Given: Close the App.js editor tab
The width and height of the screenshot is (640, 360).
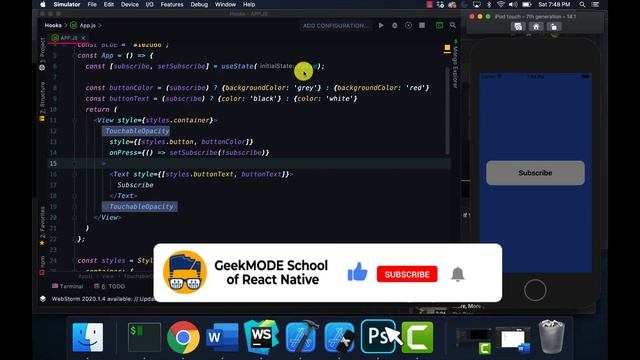Looking at the screenshot, I should (x=83, y=38).
